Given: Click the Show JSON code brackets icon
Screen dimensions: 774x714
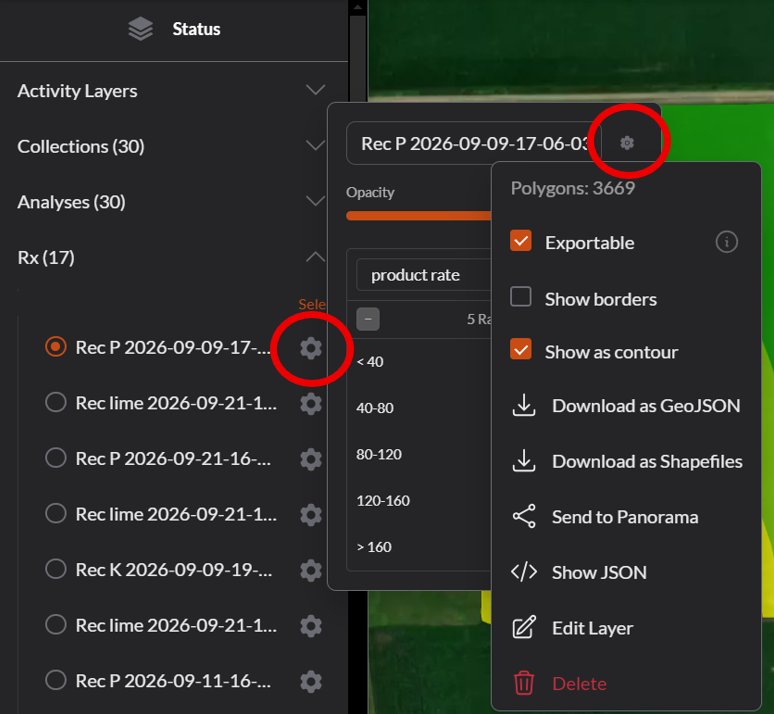Looking at the screenshot, I should click(524, 572).
